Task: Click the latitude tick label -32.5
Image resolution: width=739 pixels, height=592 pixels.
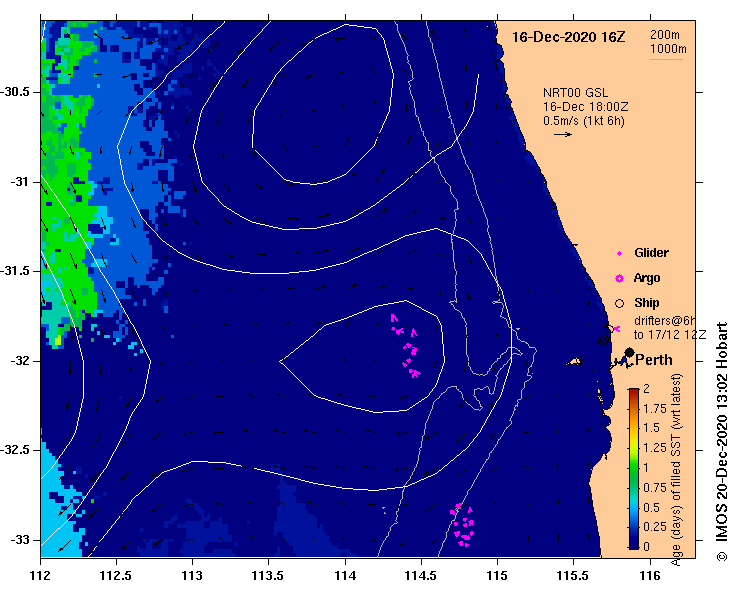Action: pyautogui.click(x=15, y=450)
